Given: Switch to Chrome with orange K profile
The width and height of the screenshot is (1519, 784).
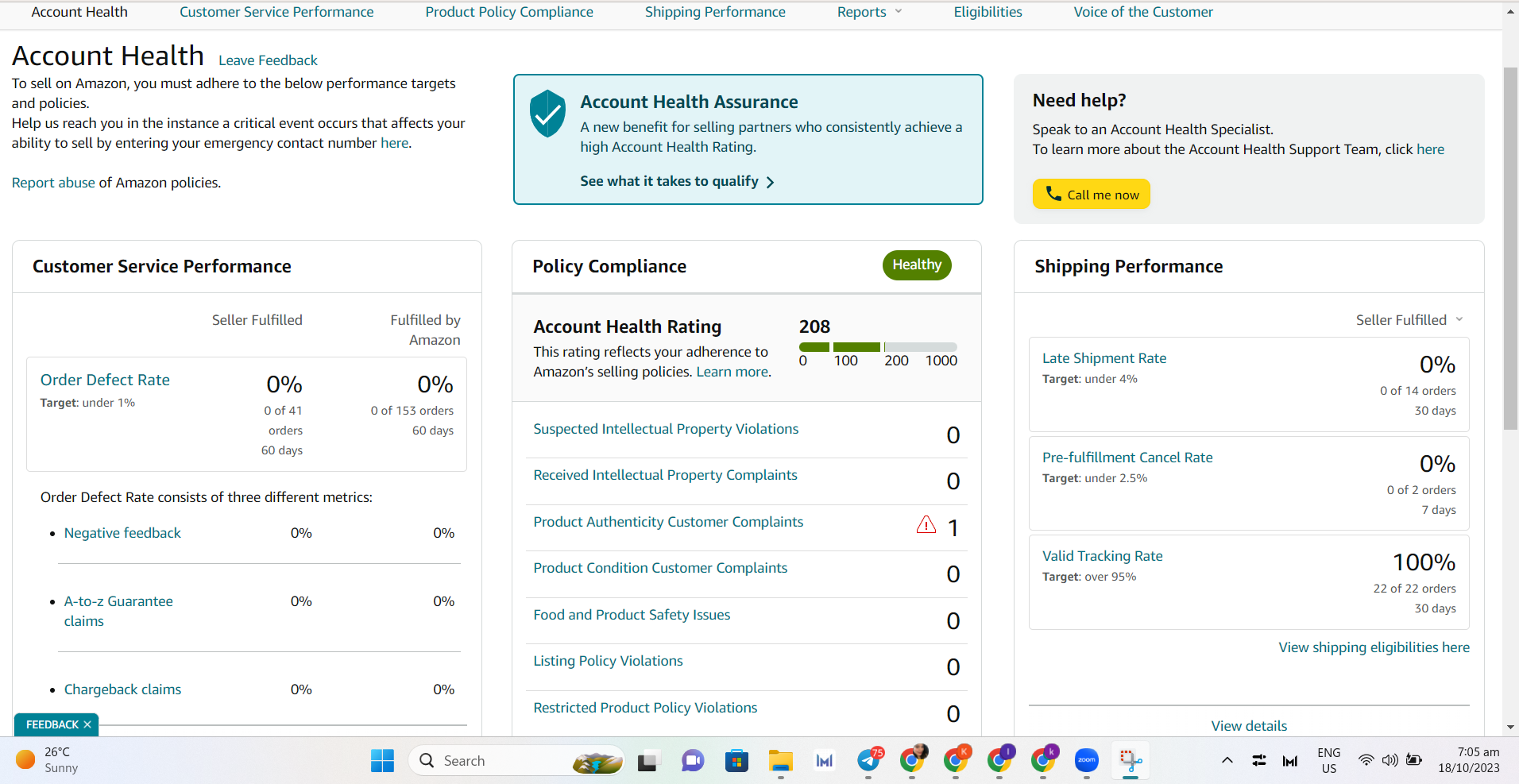Looking at the screenshot, I should [x=957, y=760].
